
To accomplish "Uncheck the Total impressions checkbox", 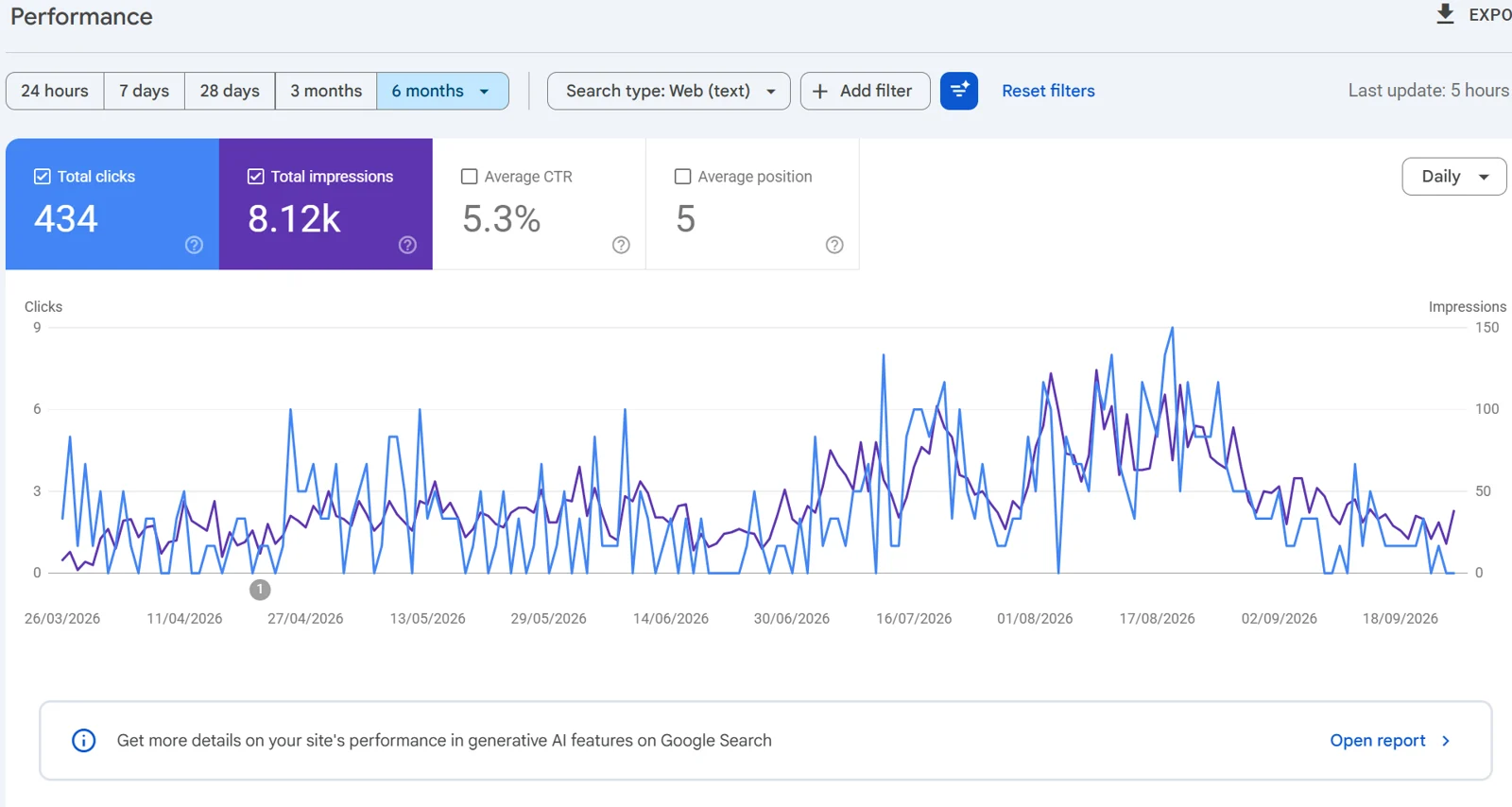I will tap(256, 177).
